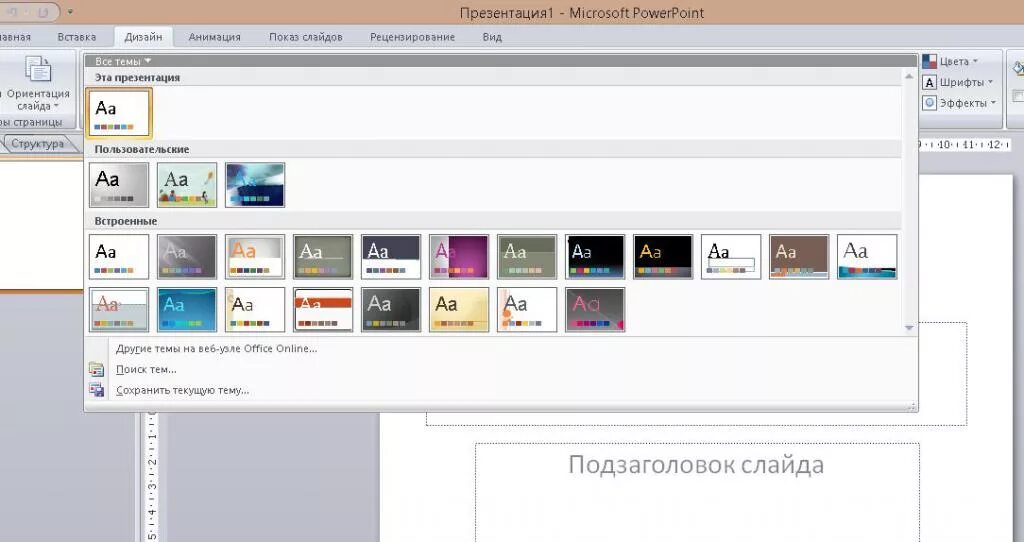The image size is (1024, 542).
Task: Choose second-row theme with red Aa on gray
Action: tap(119, 310)
